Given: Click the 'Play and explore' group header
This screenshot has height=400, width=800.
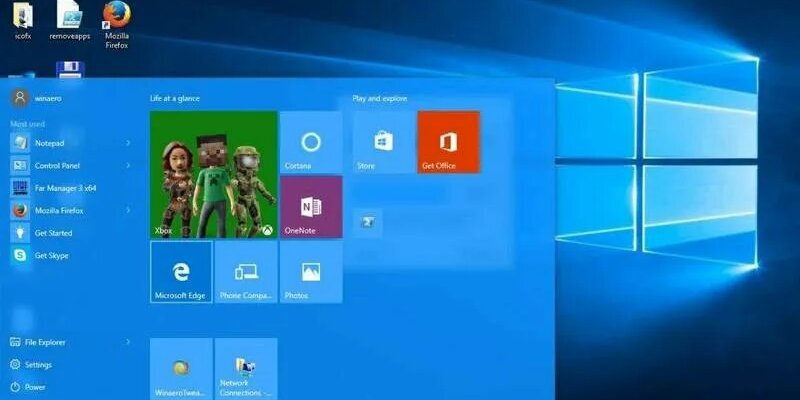Looking at the screenshot, I should [x=380, y=99].
